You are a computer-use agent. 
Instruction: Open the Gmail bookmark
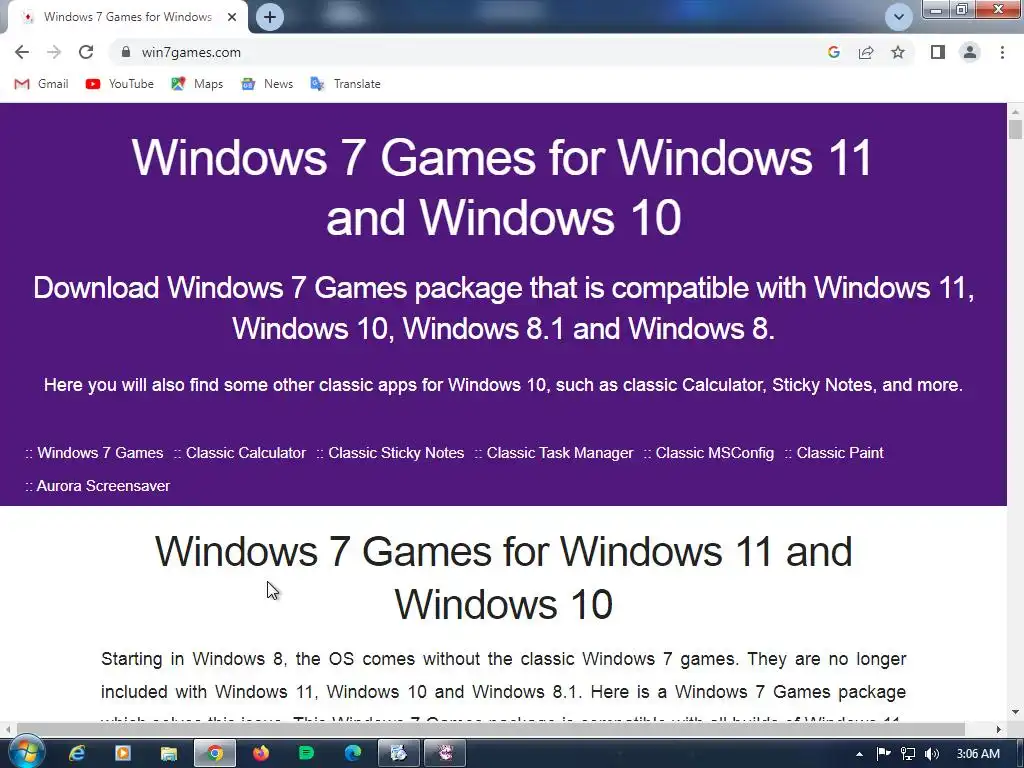pos(41,84)
